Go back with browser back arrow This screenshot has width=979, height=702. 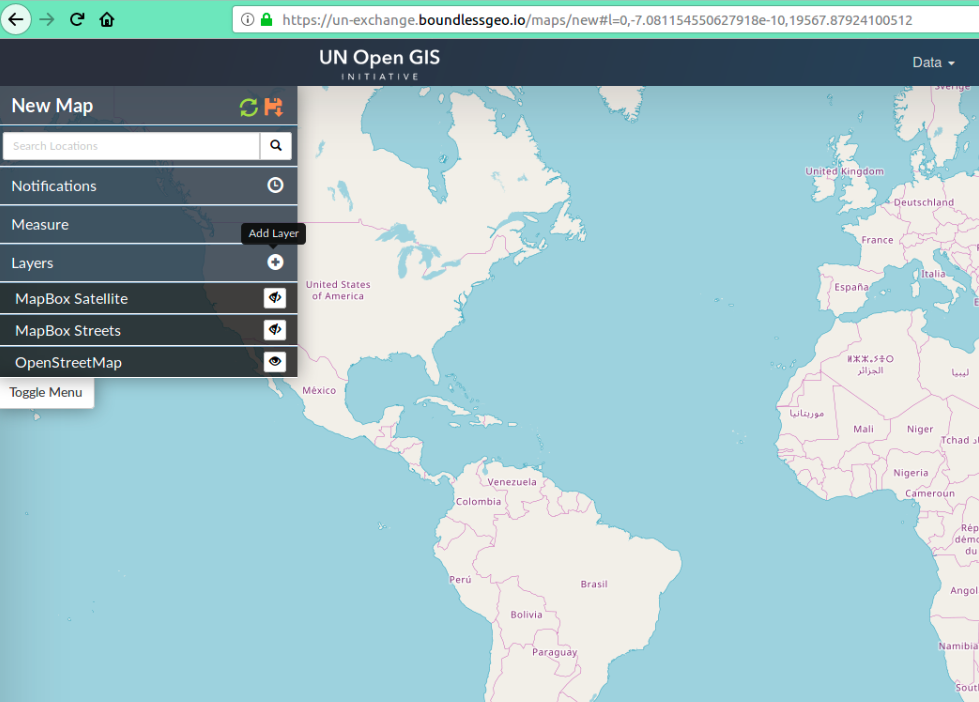17,19
